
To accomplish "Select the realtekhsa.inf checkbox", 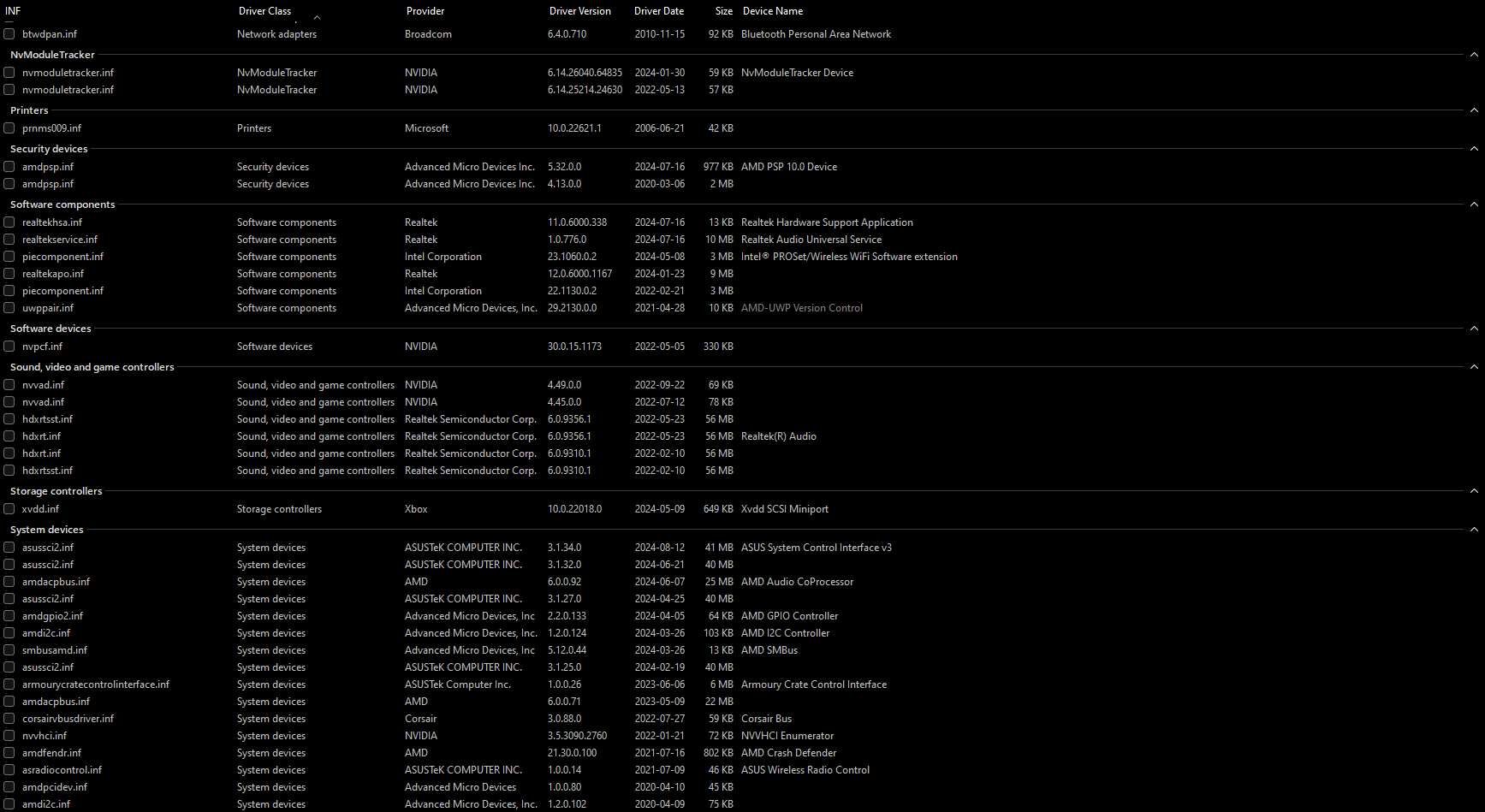I will (x=9, y=222).
